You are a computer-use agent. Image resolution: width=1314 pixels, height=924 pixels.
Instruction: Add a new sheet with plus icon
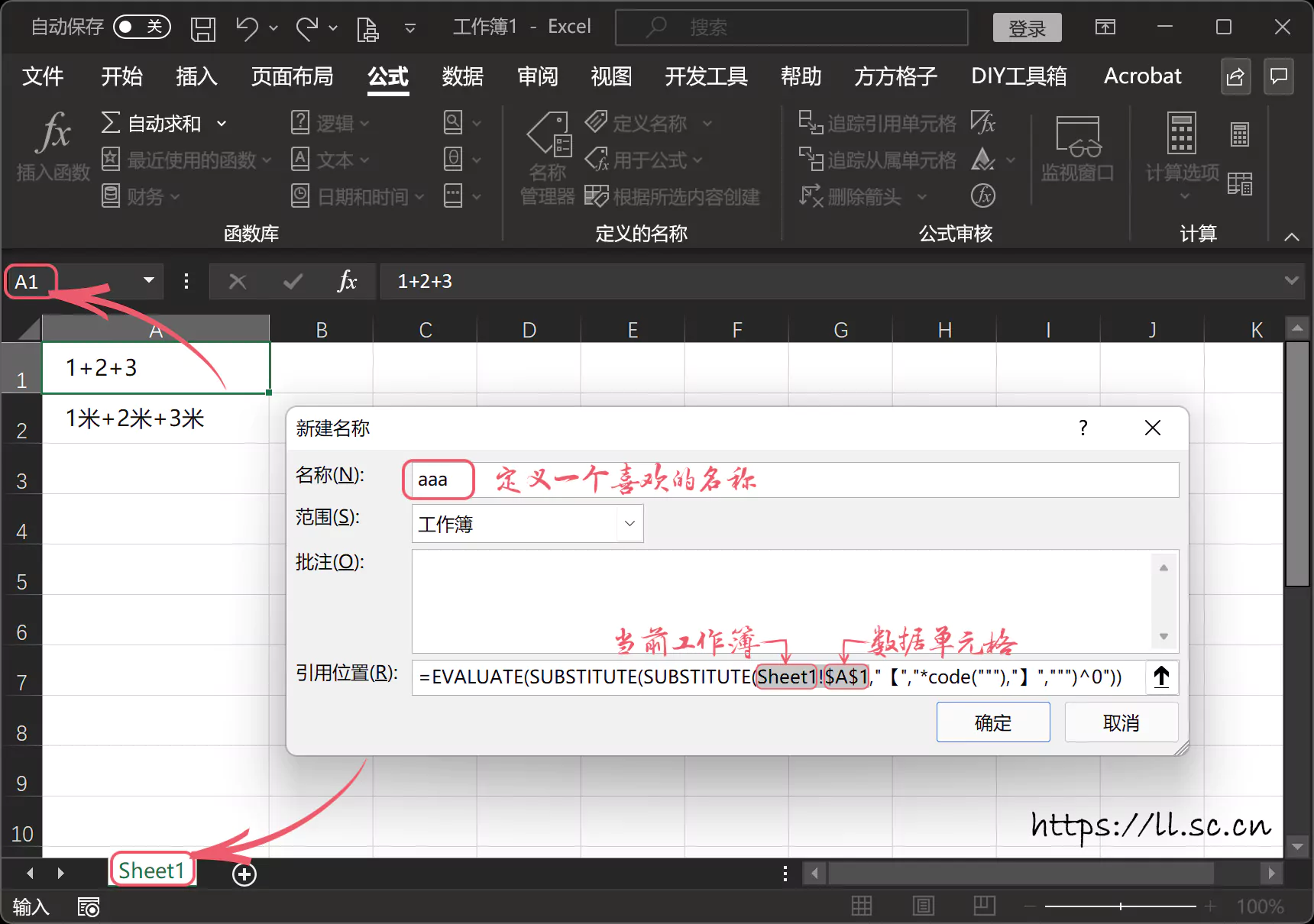(244, 874)
